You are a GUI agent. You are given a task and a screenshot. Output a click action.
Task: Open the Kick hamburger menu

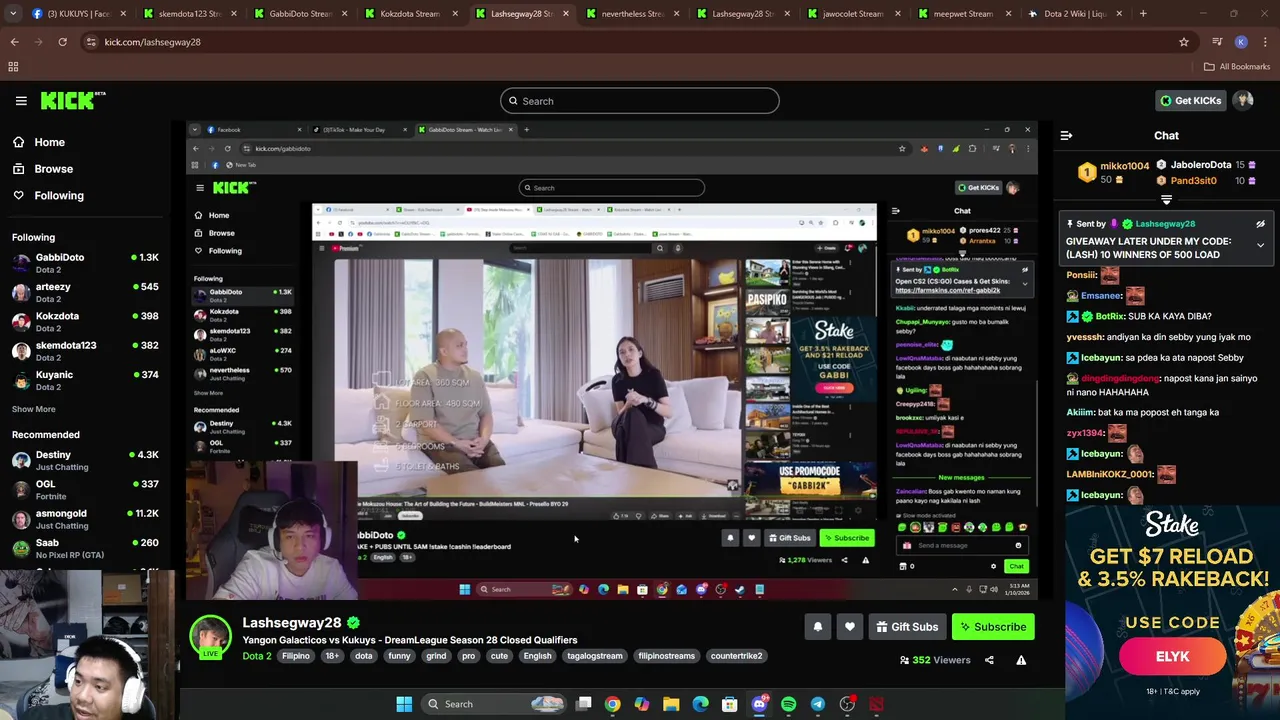pyautogui.click(x=21, y=101)
